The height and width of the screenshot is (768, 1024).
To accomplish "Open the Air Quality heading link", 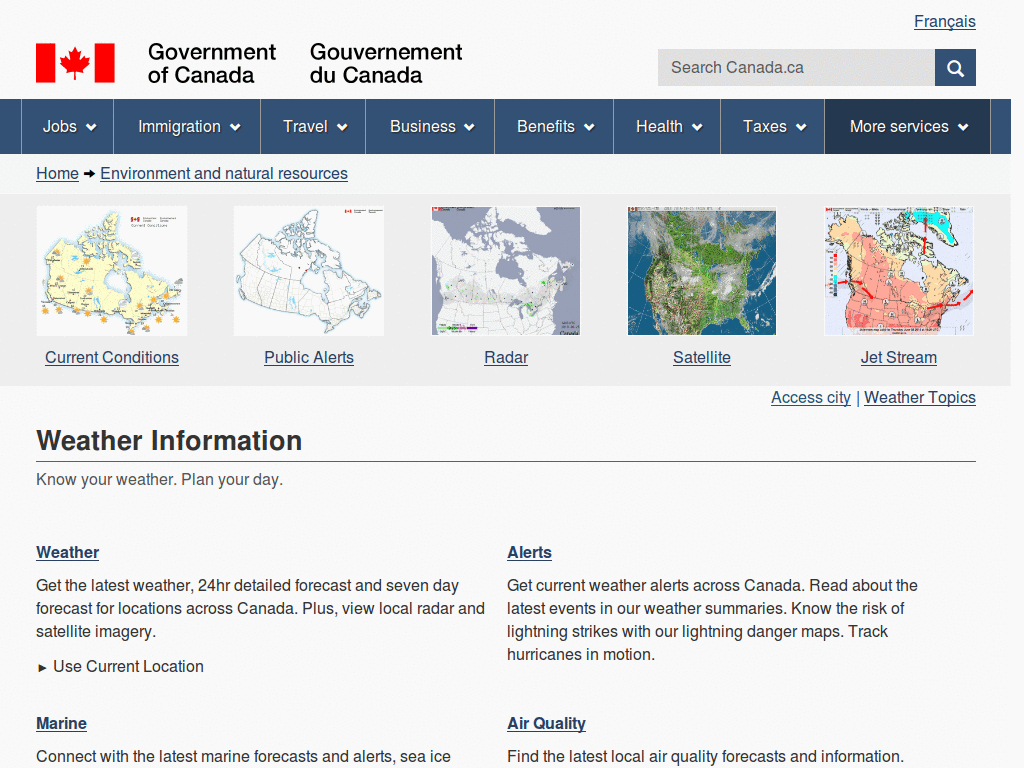I will (547, 724).
